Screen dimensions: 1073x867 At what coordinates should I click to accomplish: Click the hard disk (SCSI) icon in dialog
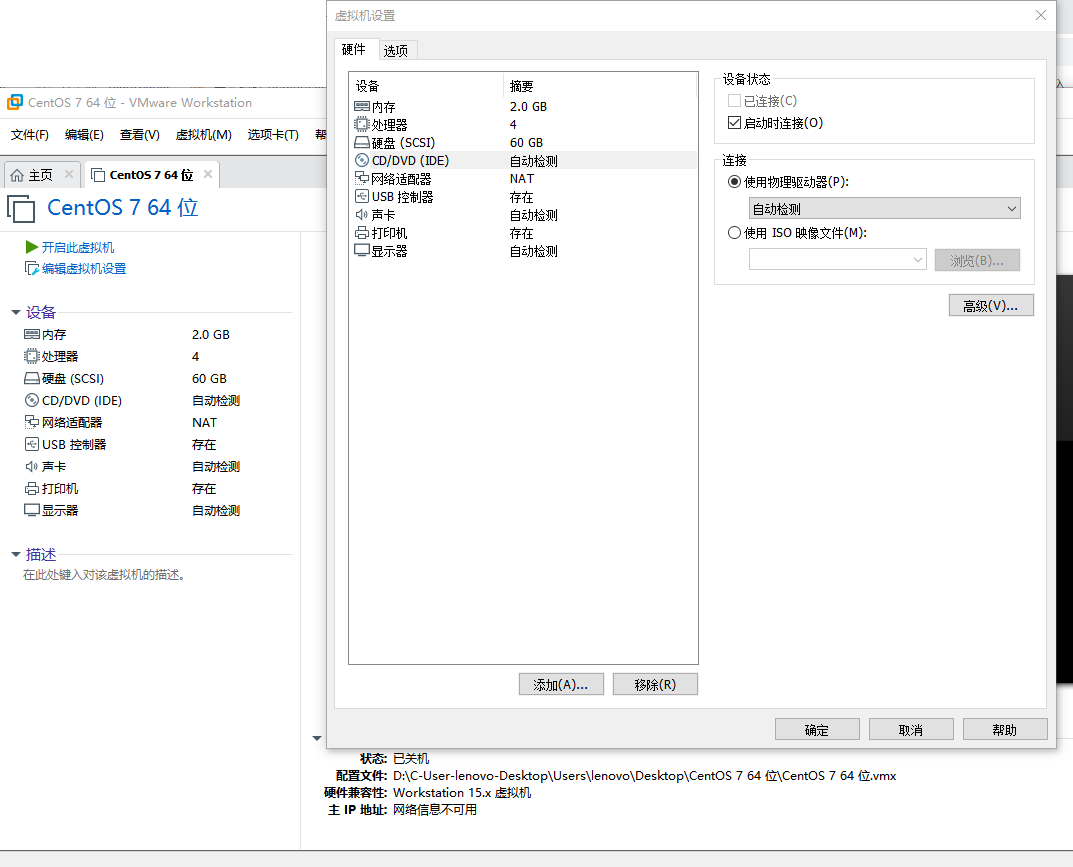pos(362,142)
